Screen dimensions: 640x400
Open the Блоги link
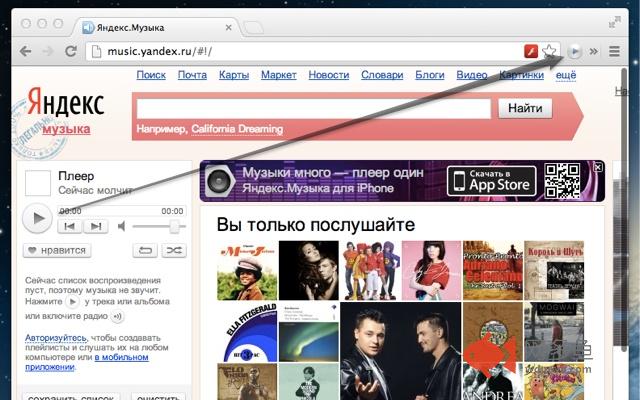pyautogui.click(x=430, y=75)
